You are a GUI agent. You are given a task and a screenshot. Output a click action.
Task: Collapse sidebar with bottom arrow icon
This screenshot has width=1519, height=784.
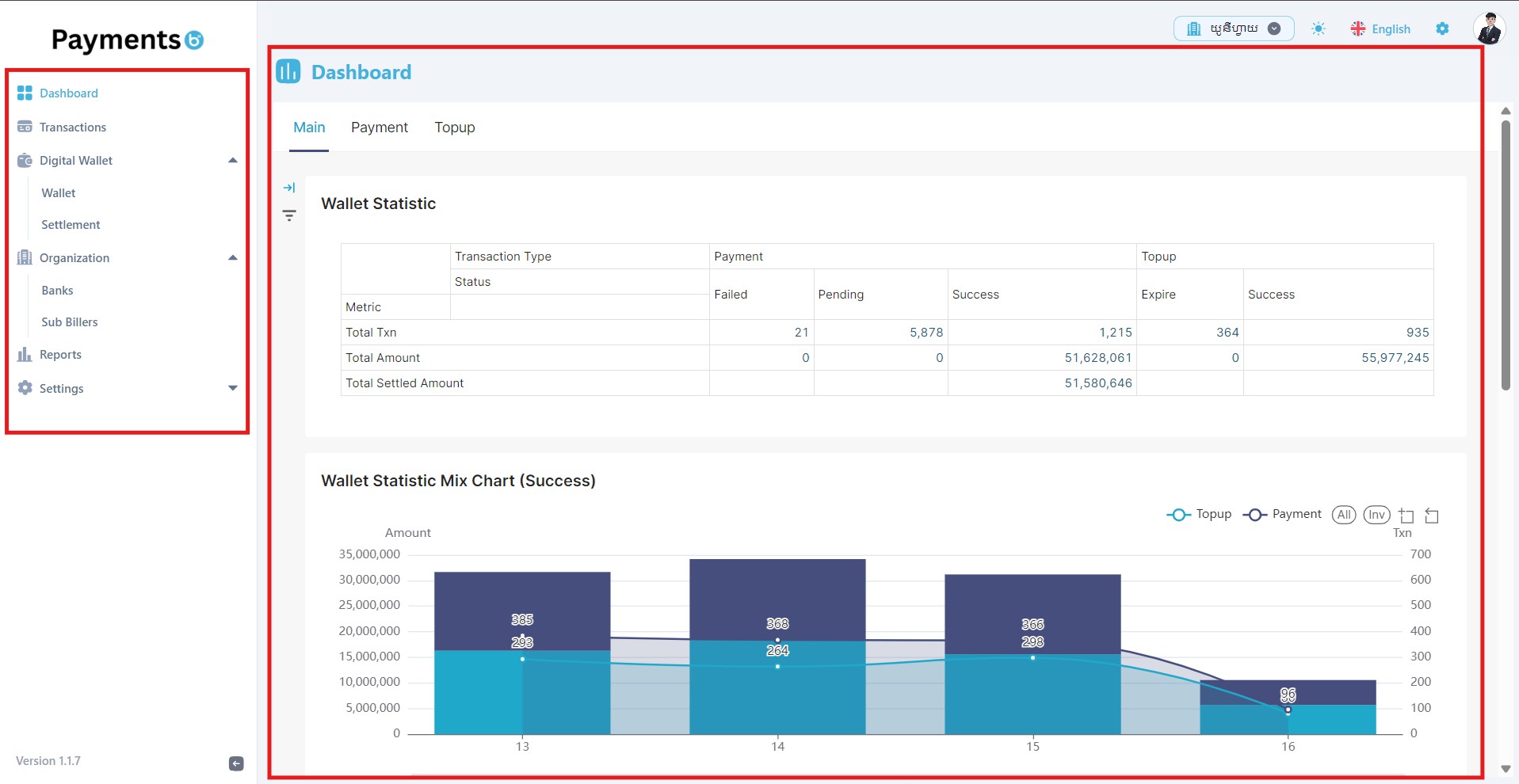click(x=236, y=763)
